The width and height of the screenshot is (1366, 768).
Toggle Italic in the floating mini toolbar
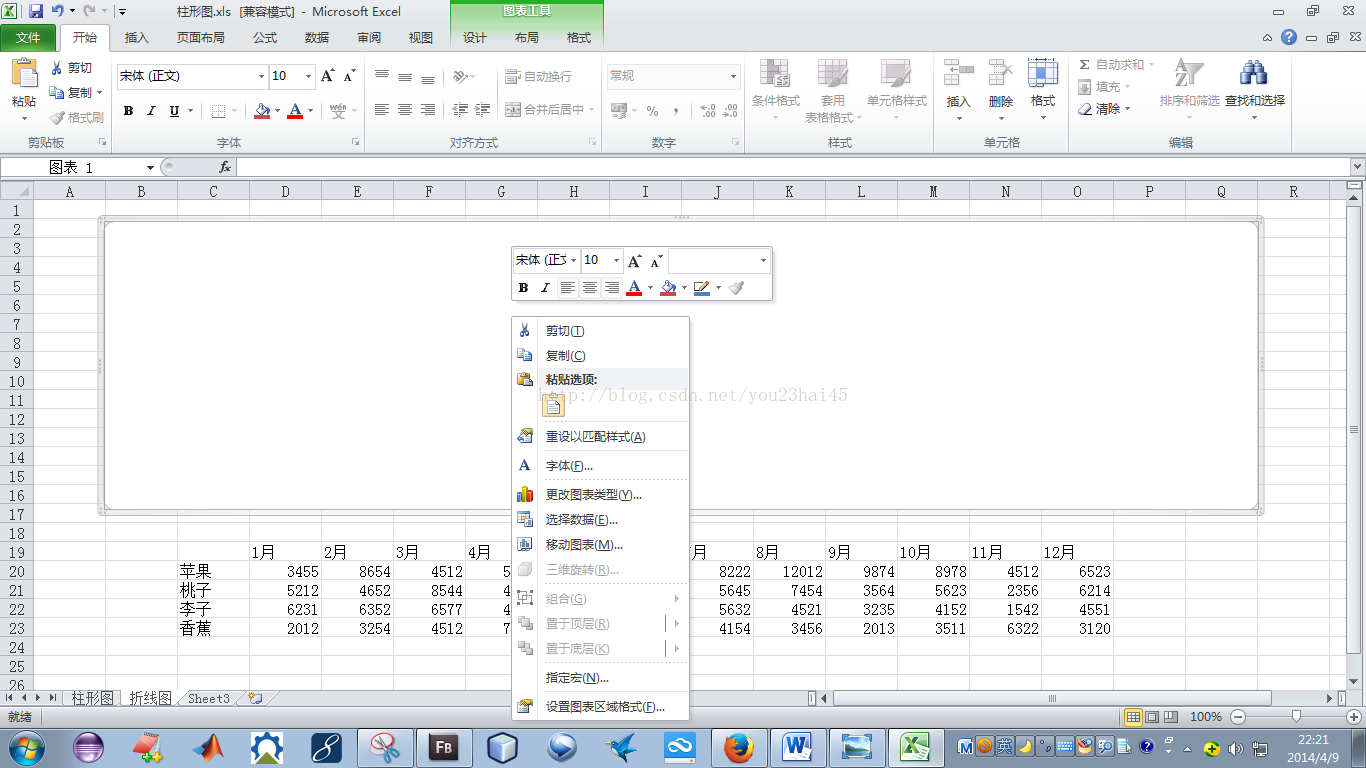tap(545, 288)
